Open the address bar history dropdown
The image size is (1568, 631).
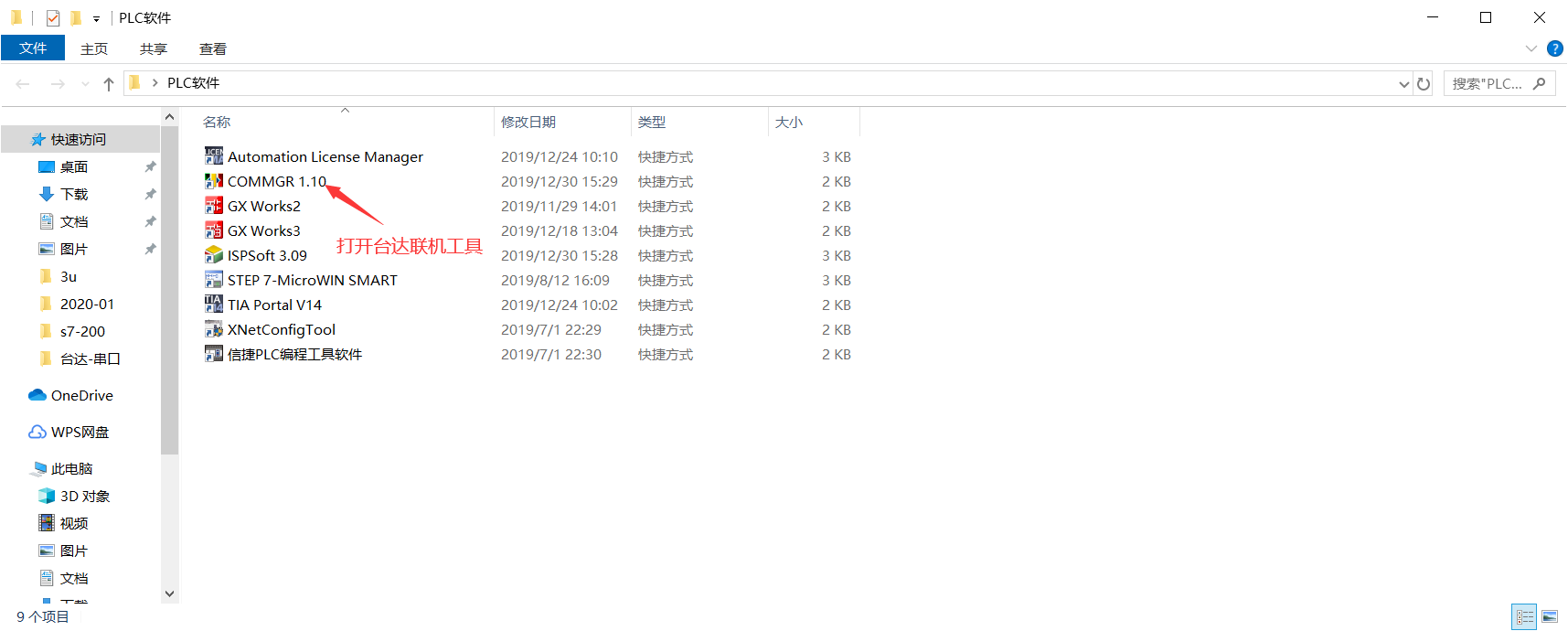tap(1404, 83)
